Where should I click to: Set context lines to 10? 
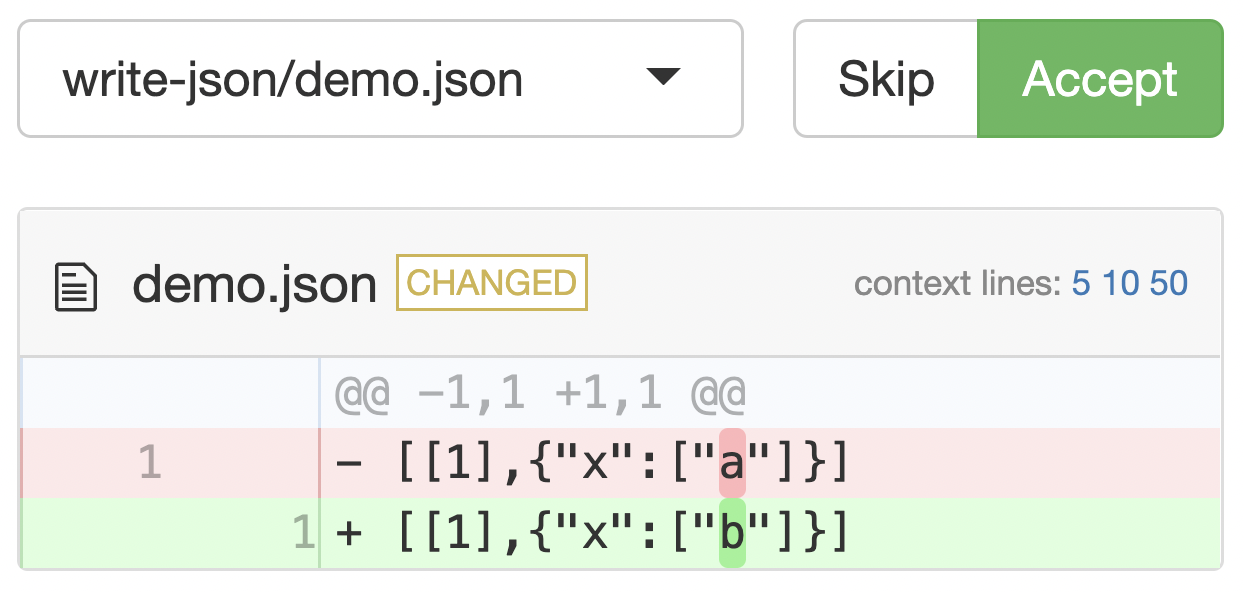point(1122,284)
